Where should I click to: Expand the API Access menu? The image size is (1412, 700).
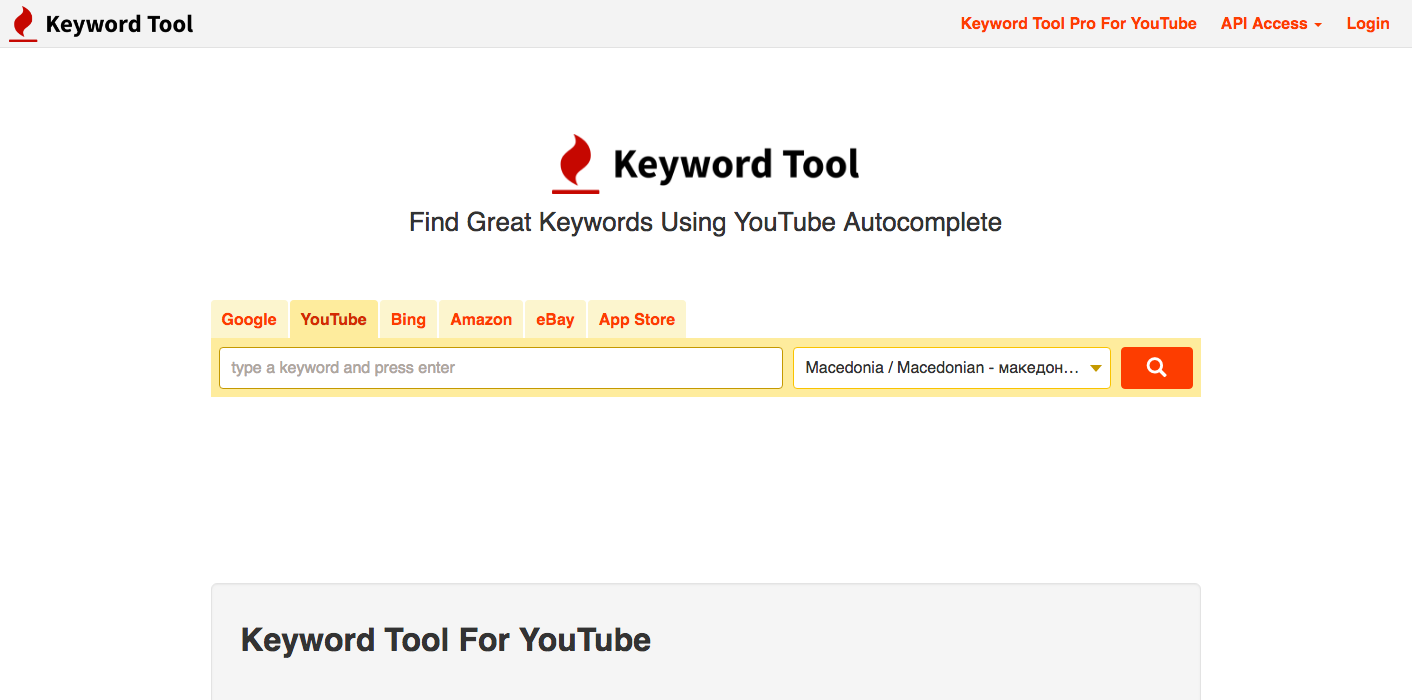[1271, 24]
